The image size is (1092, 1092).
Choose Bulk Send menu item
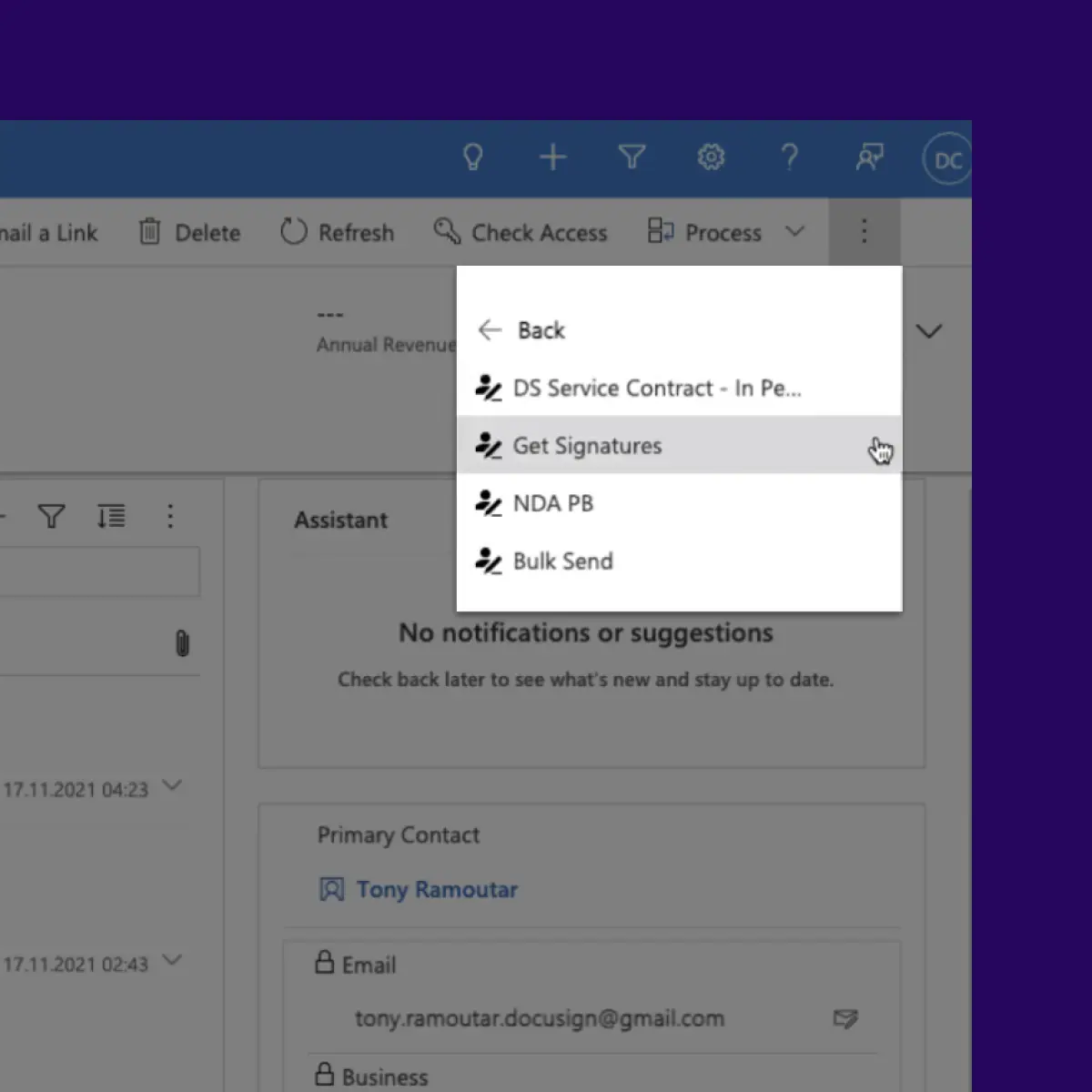[x=679, y=561]
